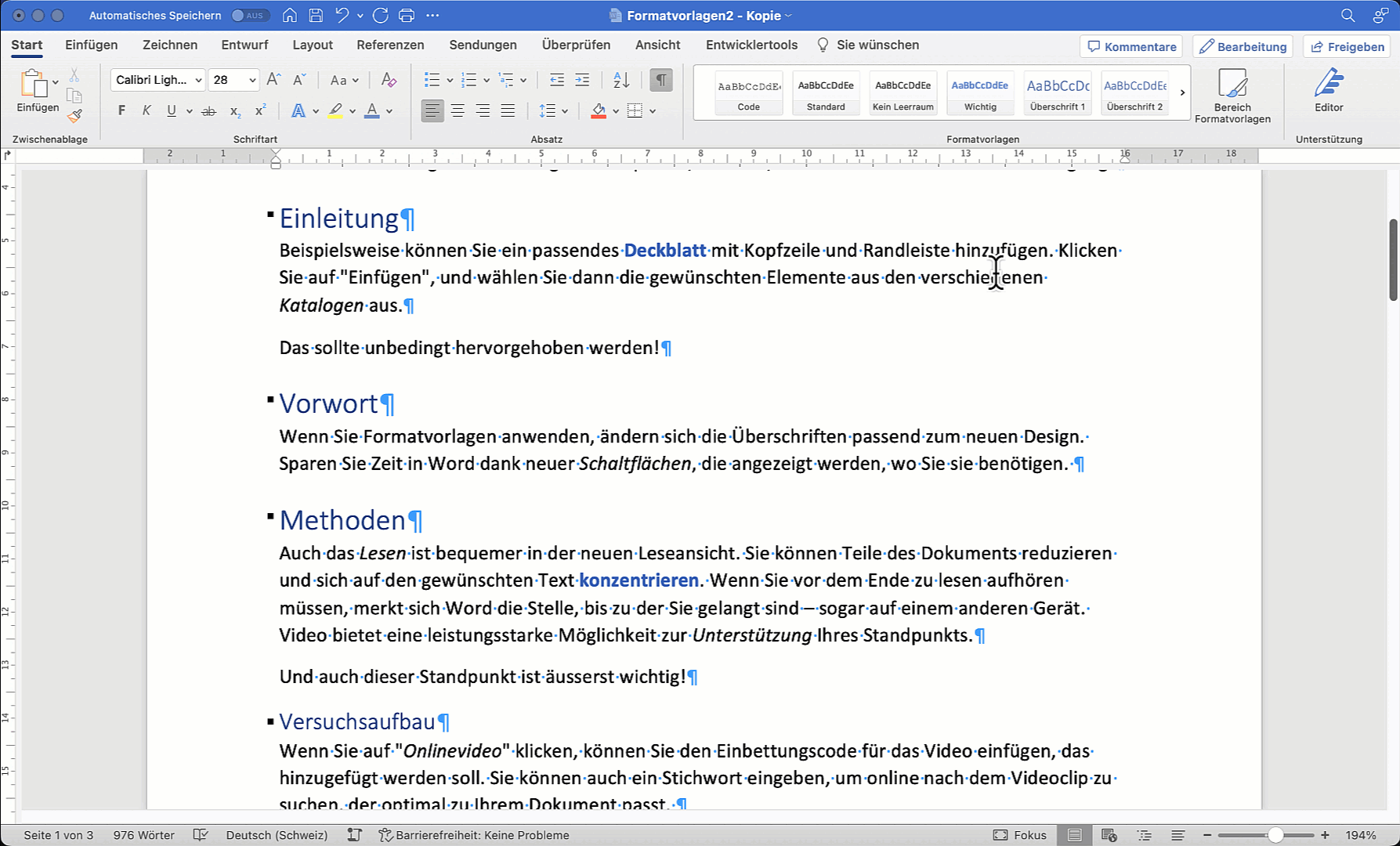Open the Layout ribbon tab
1400x846 pixels.
click(313, 45)
